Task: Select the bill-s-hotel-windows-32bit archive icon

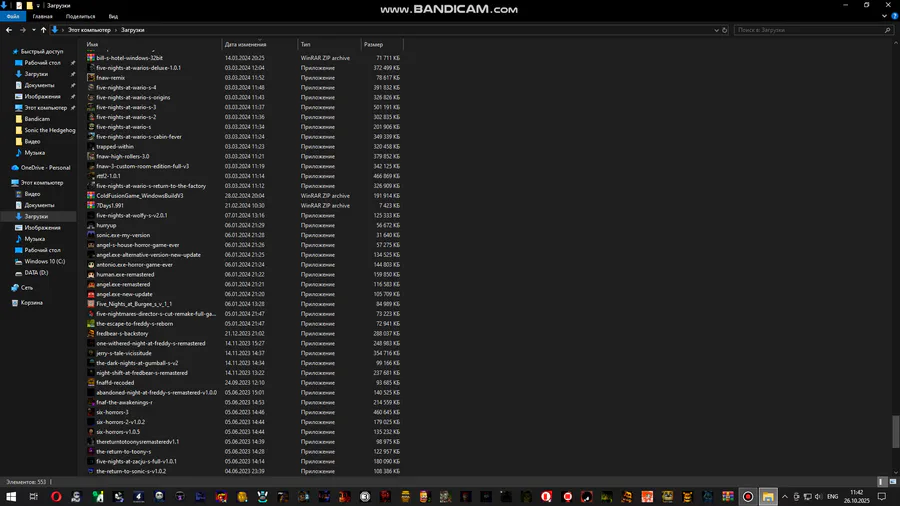Action: pos(91,58)
